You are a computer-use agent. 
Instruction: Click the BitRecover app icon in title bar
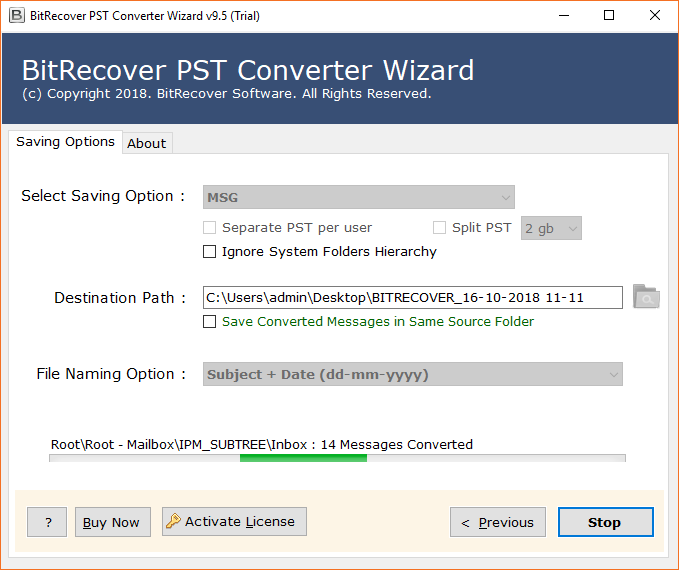16,16
